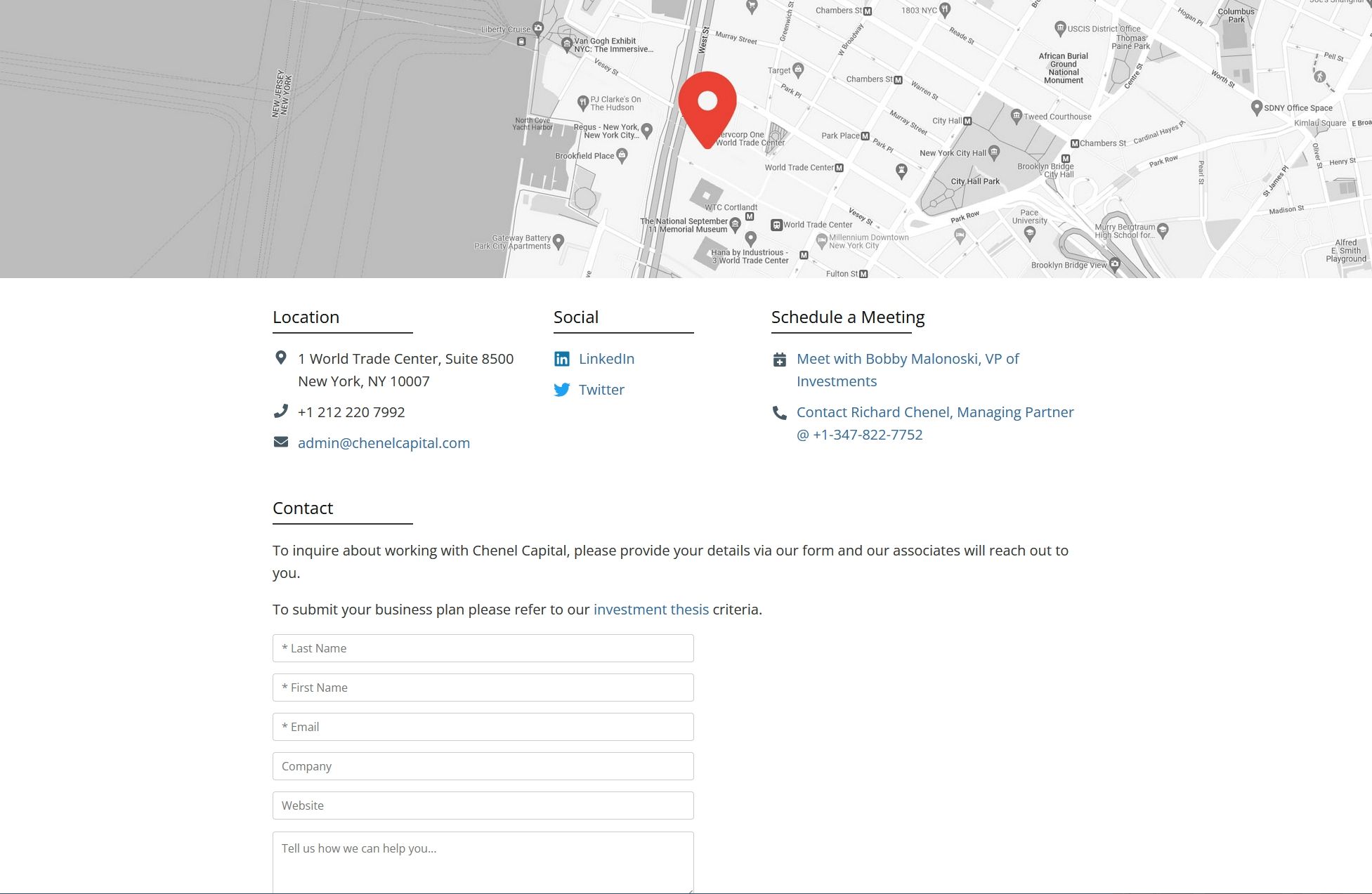Click the 'Contact' heading
Image resolution: width=1372 pixels, height=894 pixels.
tap(303, 508)
